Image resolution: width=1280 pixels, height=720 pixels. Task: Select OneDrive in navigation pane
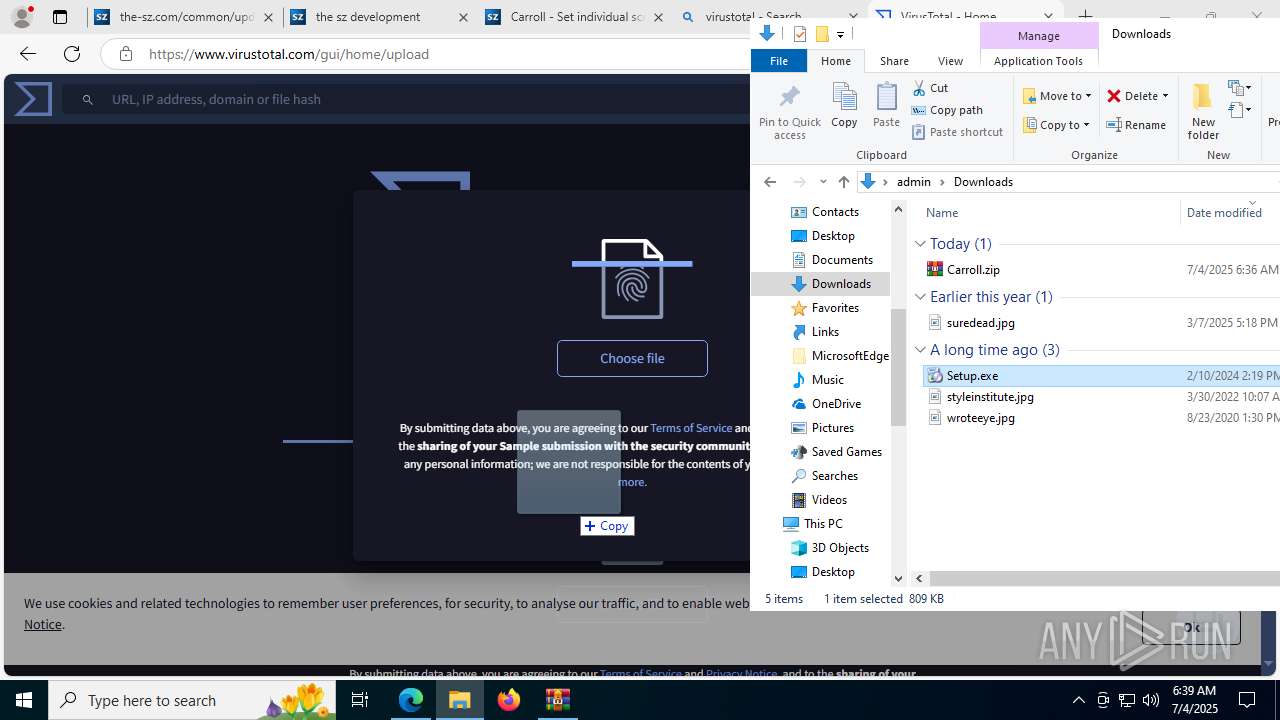[835, 404]
